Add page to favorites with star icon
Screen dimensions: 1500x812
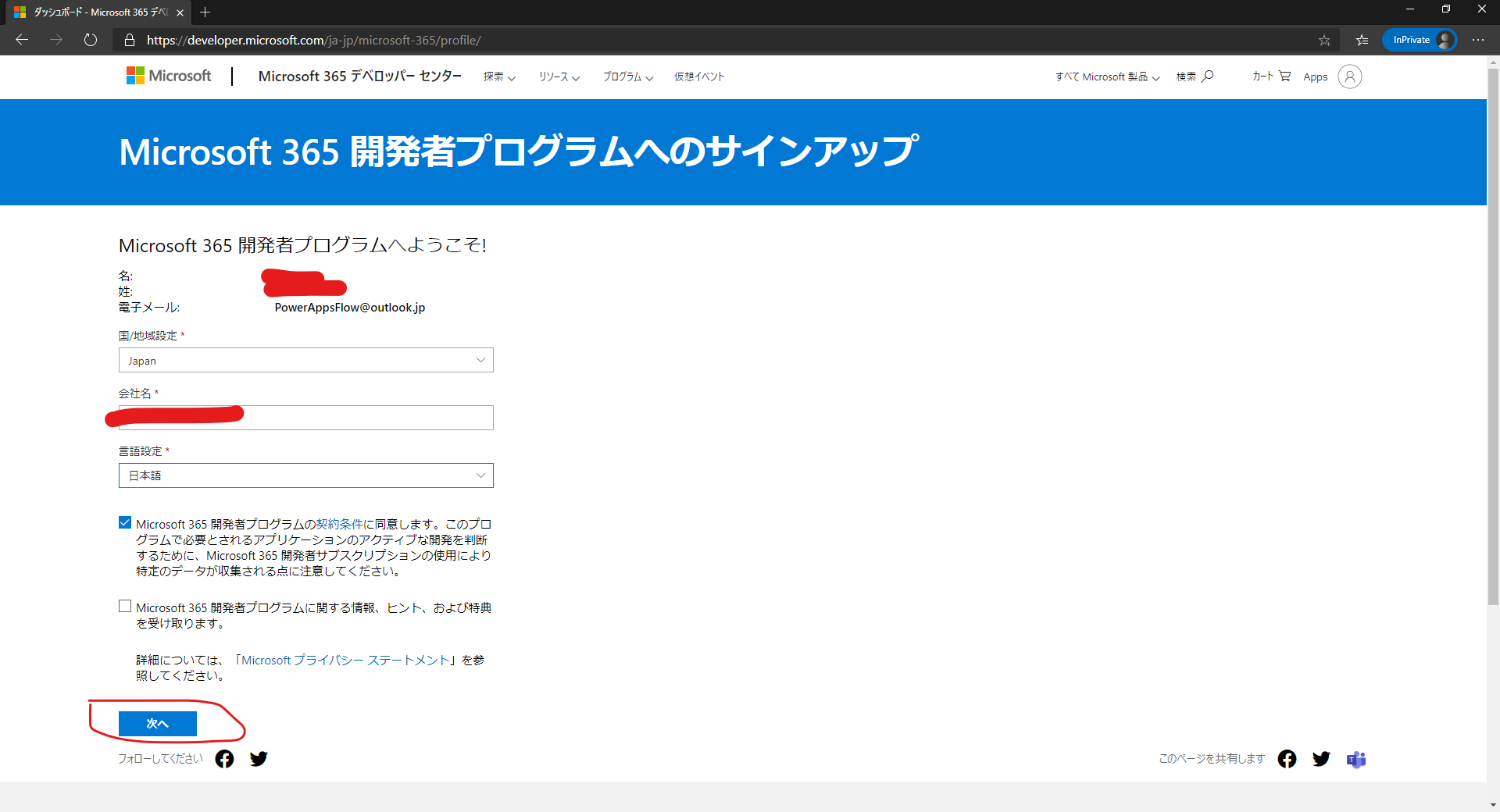tap(1324, 40)
